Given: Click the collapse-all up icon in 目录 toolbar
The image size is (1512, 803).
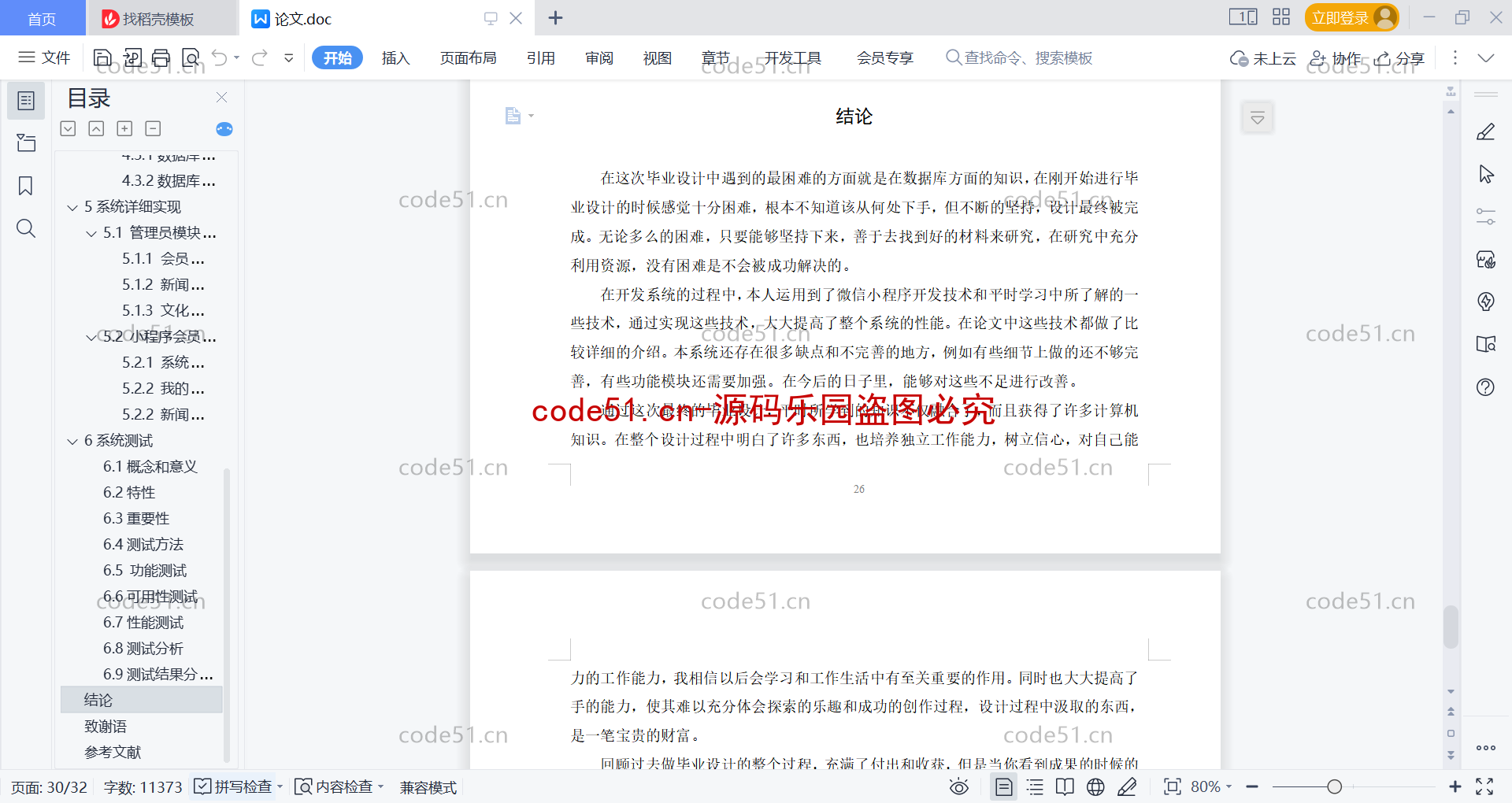Looking at the screenshot, I should click(x=96, y=128).
